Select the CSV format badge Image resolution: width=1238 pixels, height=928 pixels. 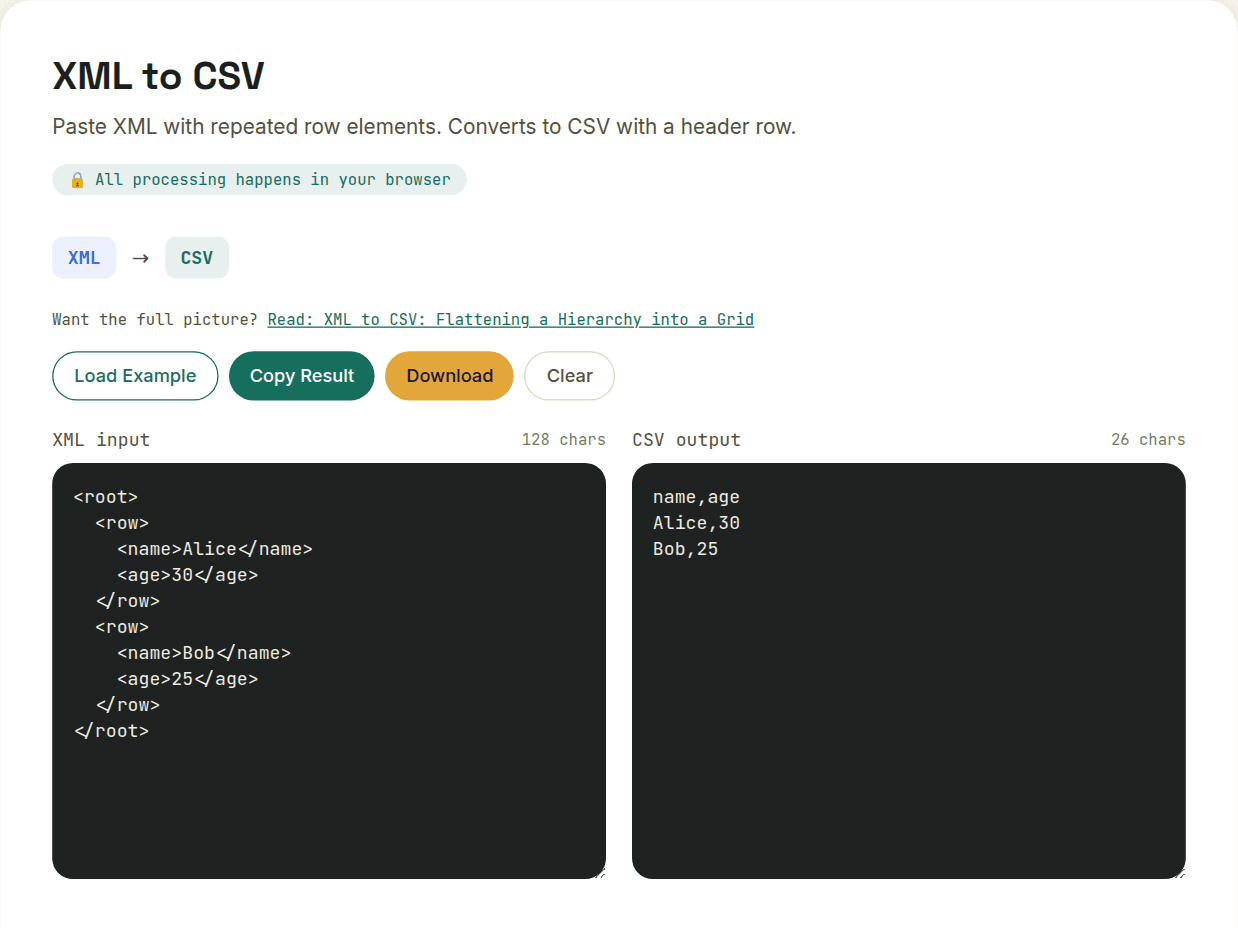197,258
